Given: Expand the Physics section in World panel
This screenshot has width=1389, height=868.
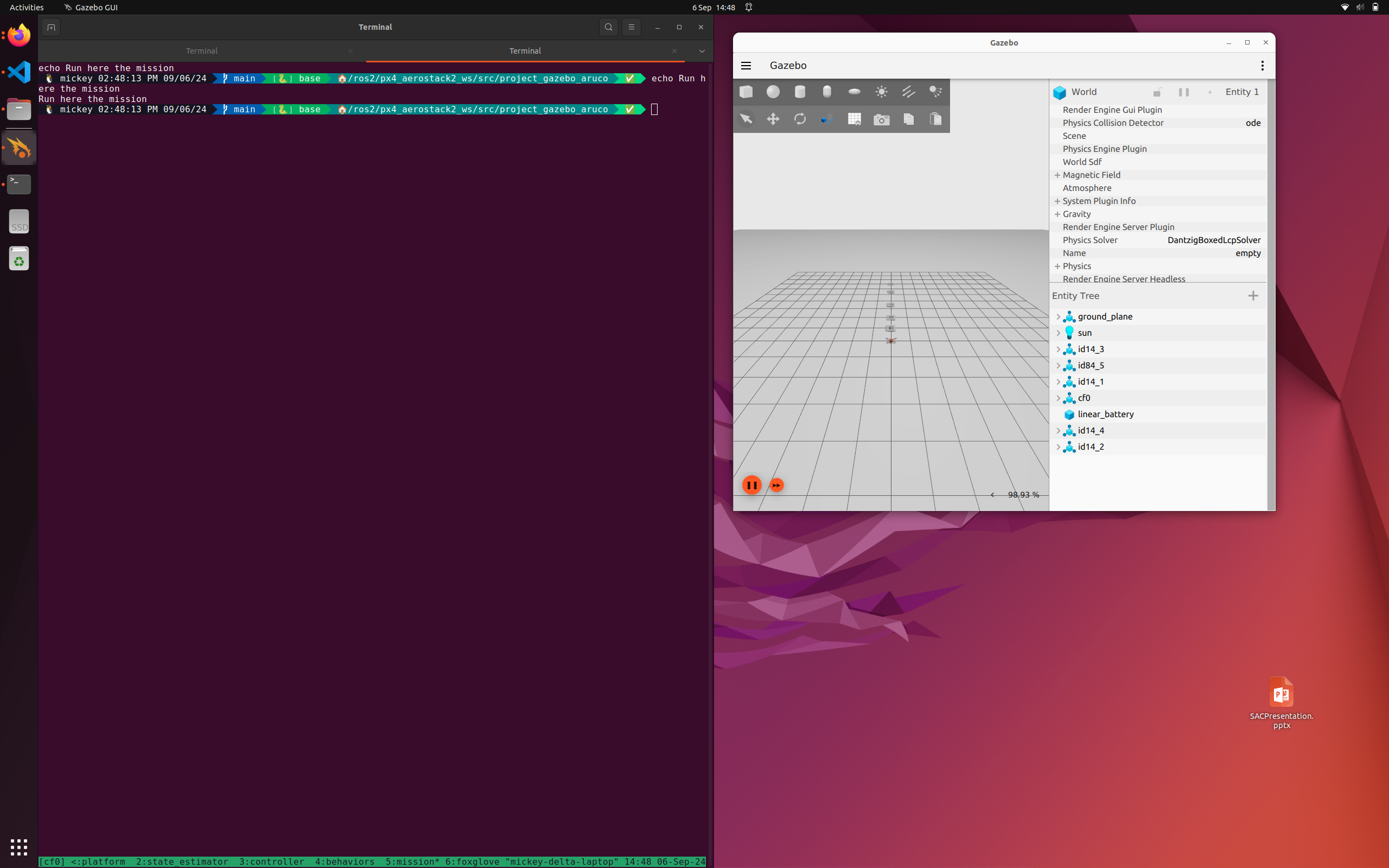Looking at the screenshot, I should tap(1058, 266).
